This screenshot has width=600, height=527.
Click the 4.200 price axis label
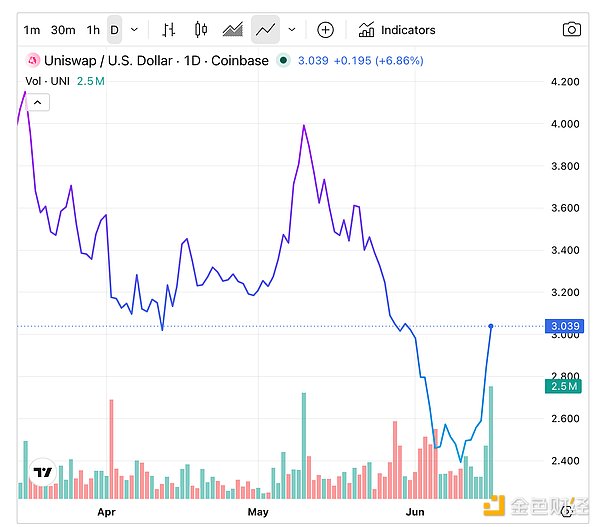pos(565,82)
